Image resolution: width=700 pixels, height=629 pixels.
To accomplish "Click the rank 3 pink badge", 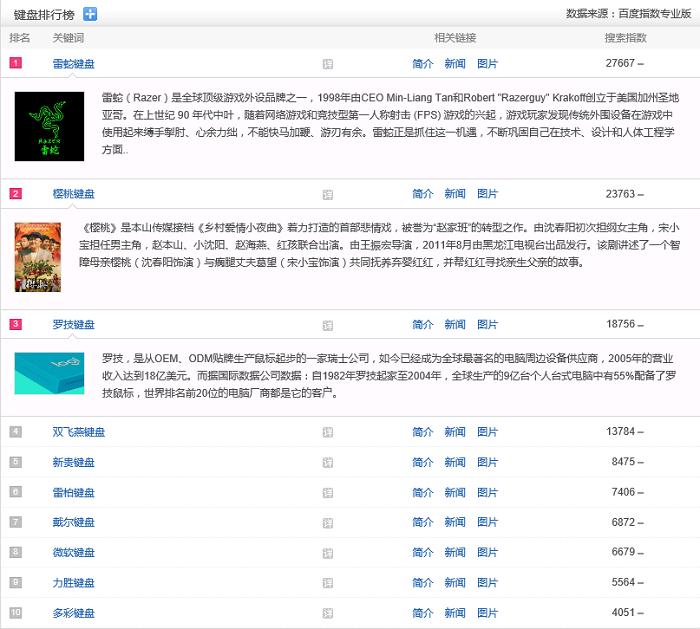I will point(16,324).
